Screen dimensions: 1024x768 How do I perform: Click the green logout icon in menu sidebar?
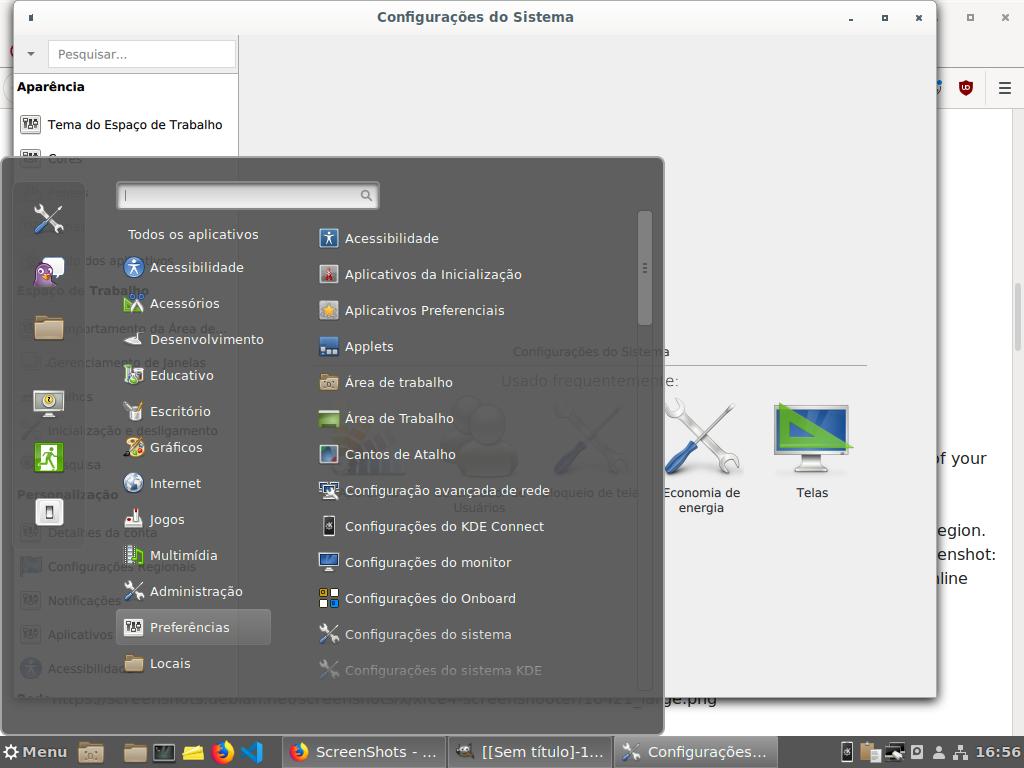pyautogui.click(x=49, y=457)
